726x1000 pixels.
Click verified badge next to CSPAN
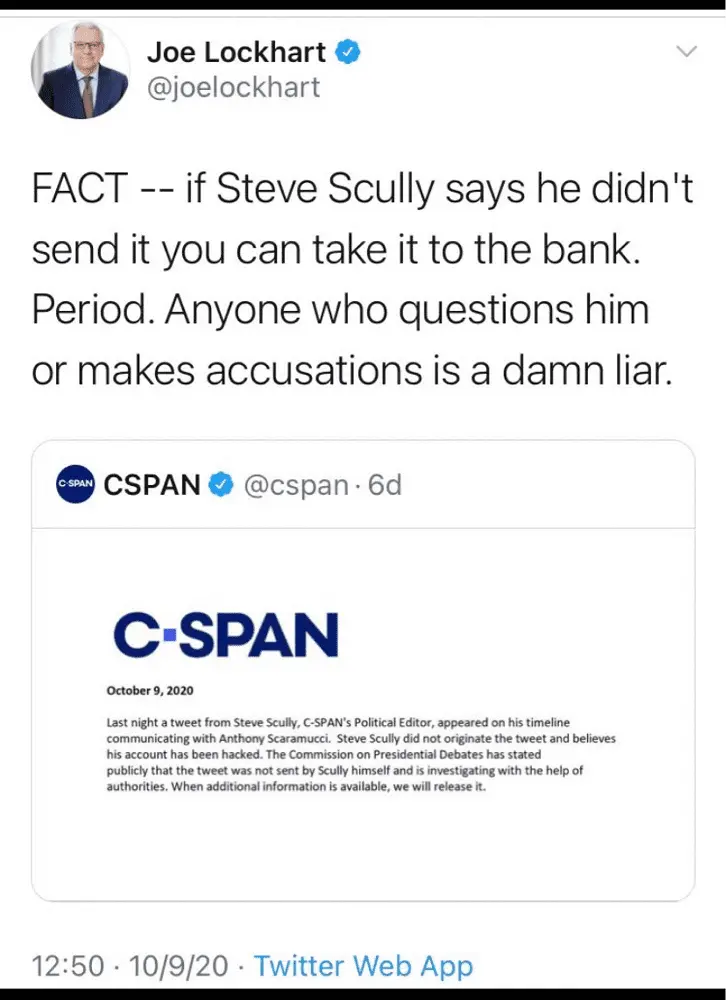pos(220,485)
